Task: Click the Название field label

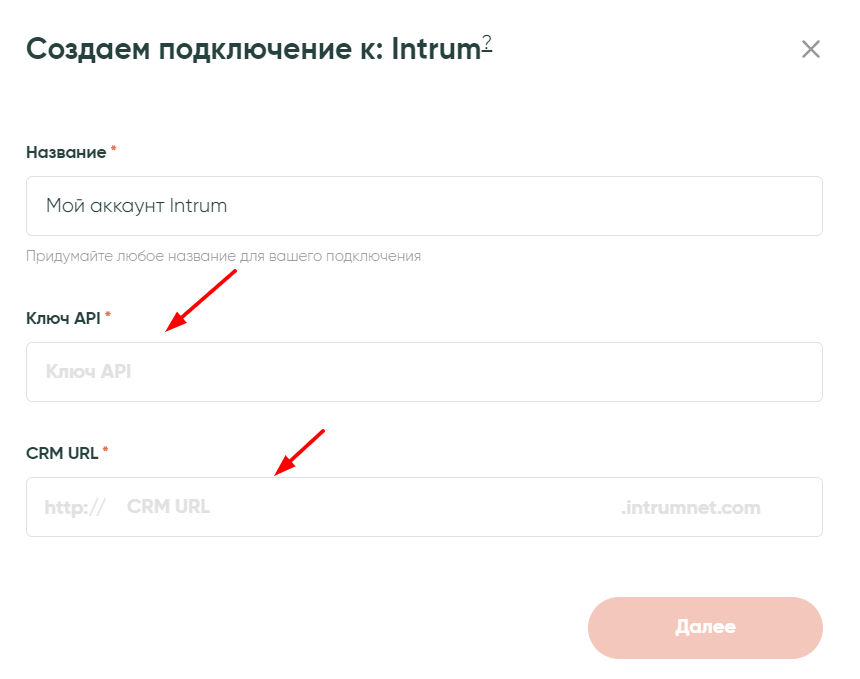Action: coord(66,153)
